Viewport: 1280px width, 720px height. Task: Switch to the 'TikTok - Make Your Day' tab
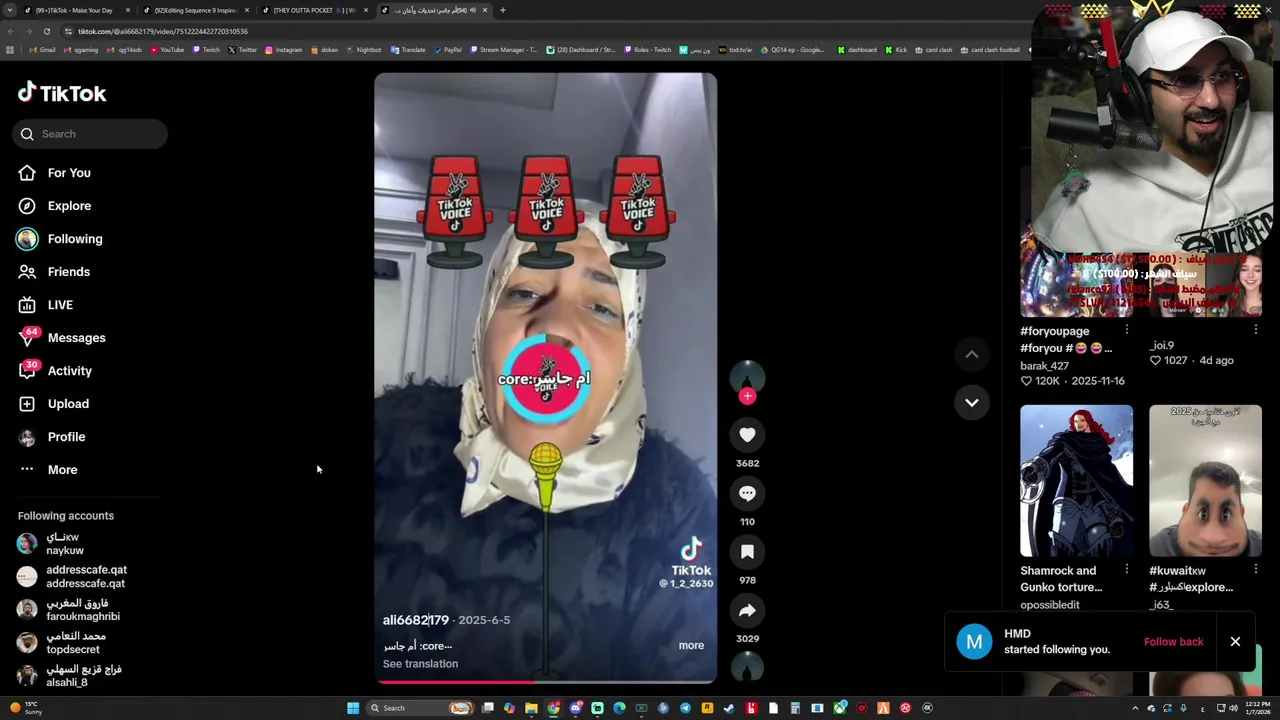coord(74,10)
